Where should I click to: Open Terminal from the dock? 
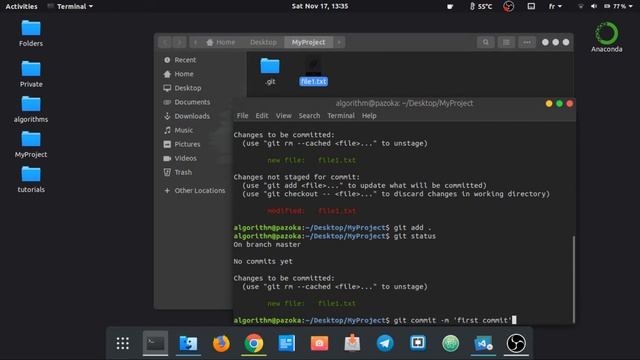[155, 343]
